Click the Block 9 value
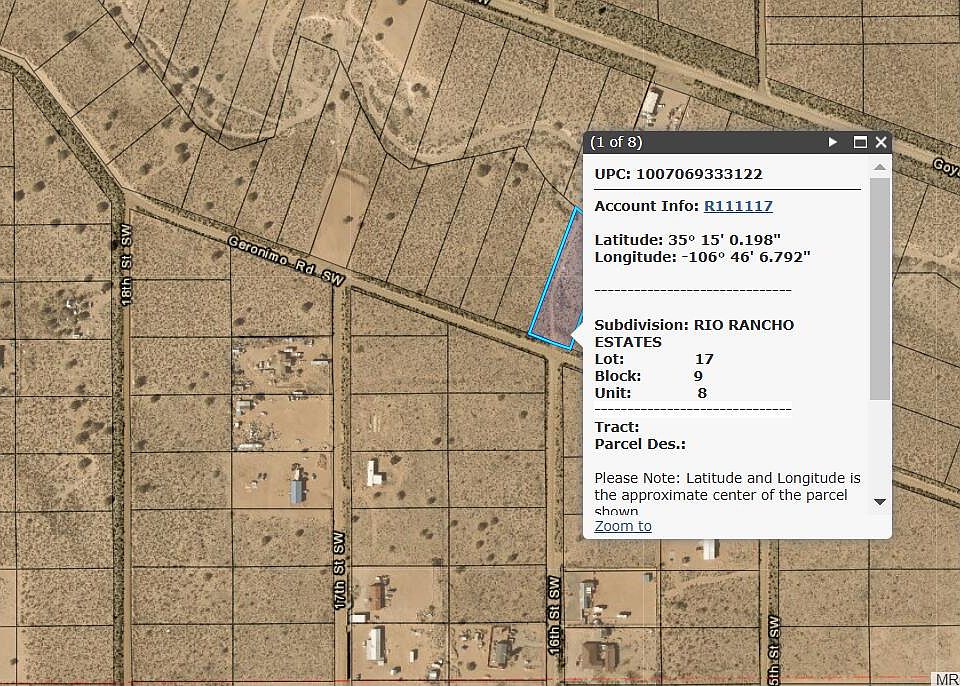Screen dimensions: 960x686 698,376
